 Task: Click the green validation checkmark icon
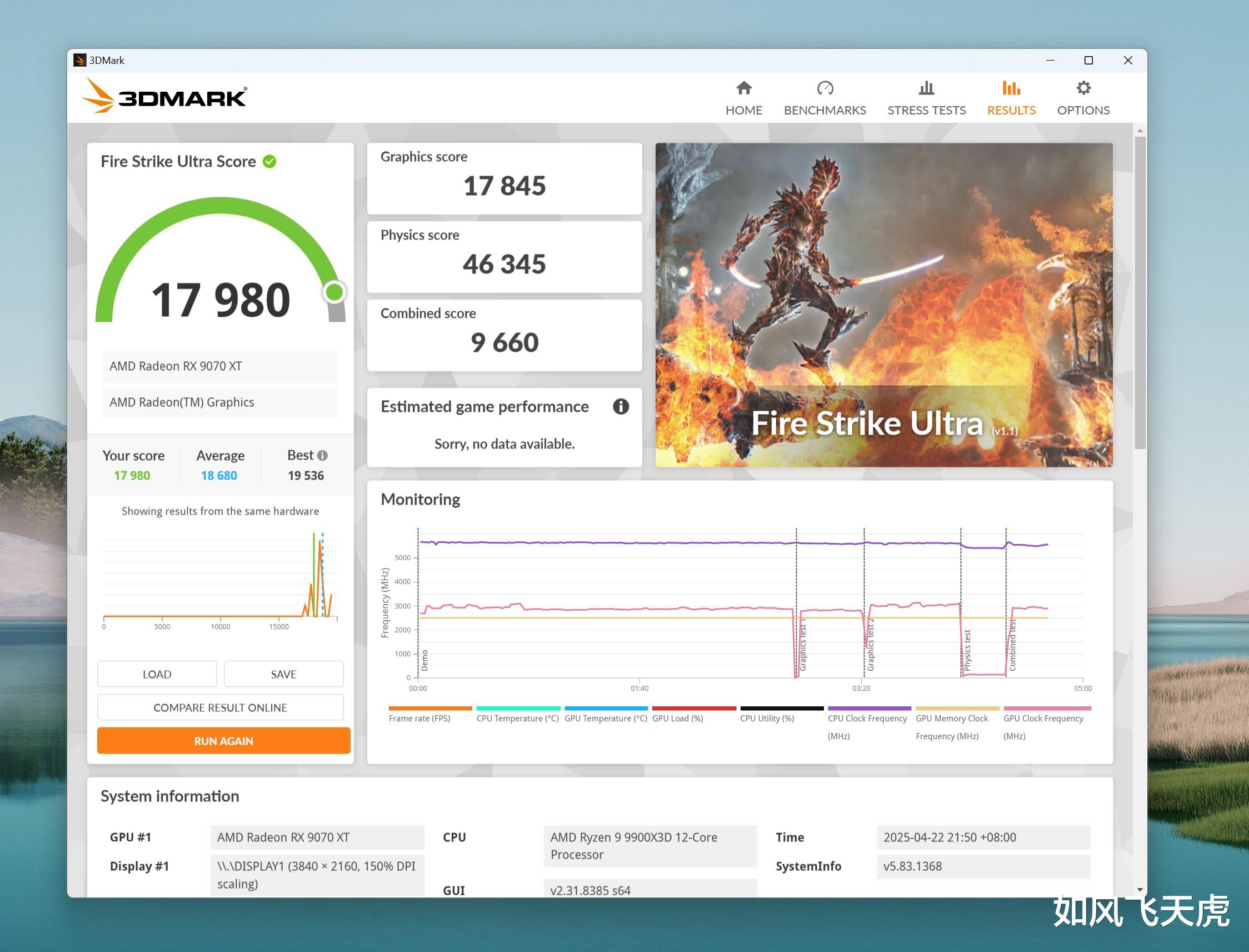tap(269, 162)
